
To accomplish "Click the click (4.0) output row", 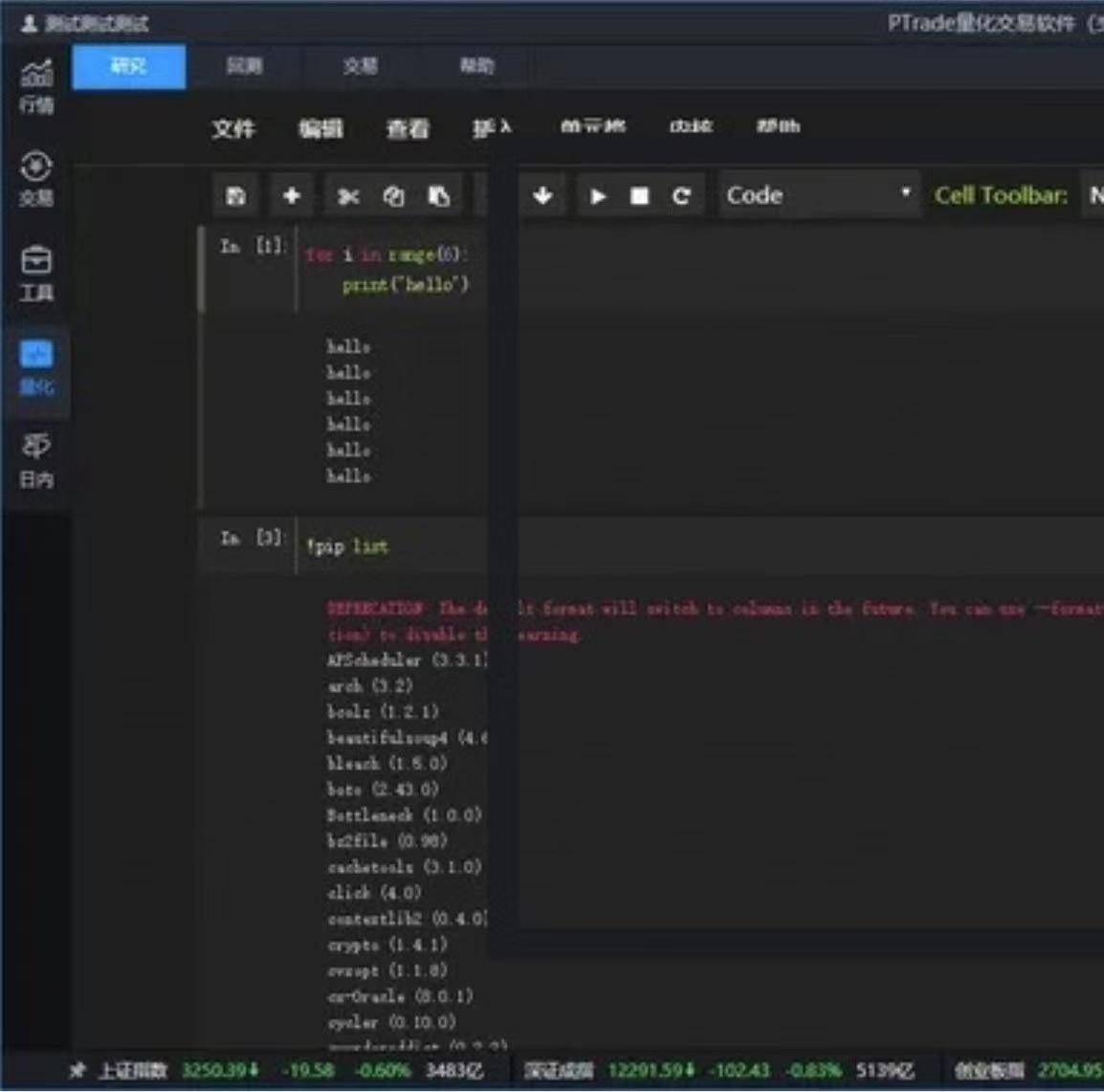I will click(x=375, y=893).
